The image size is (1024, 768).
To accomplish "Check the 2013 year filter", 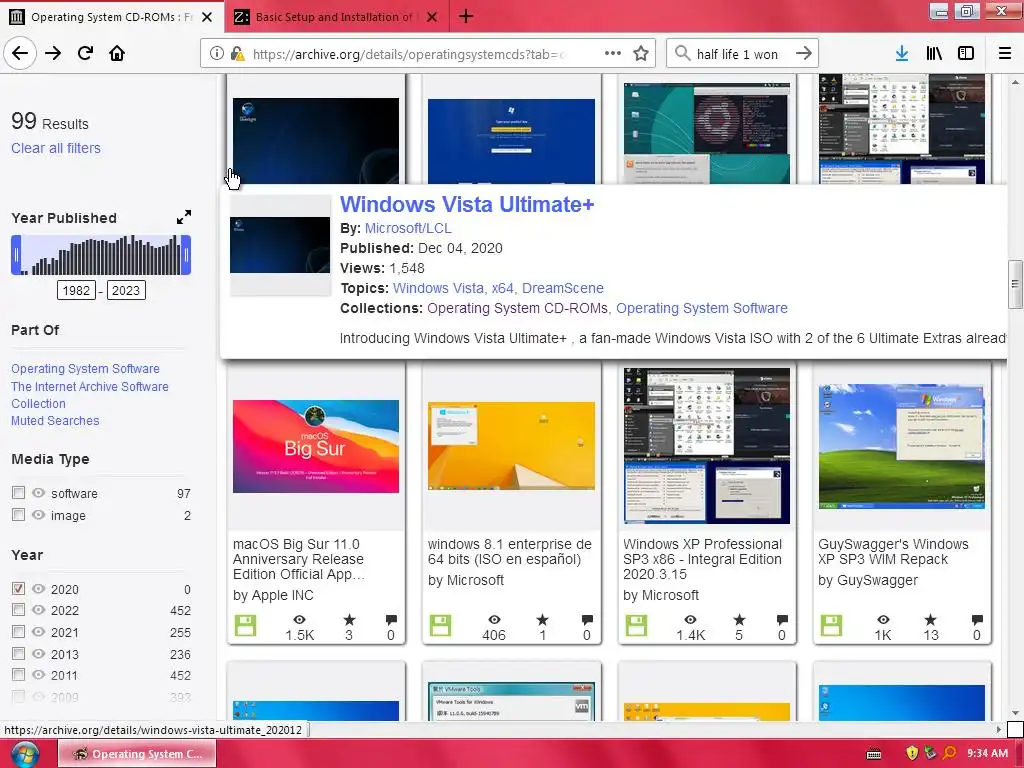I will [x=18, y=654].
